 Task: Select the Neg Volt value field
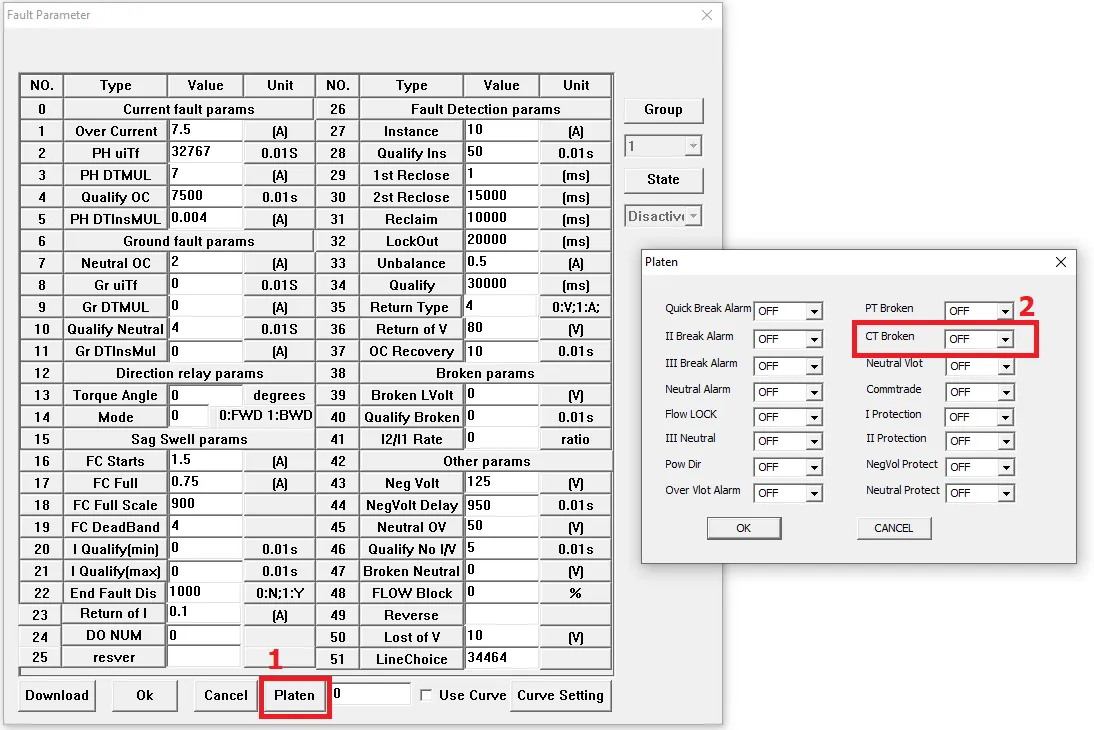[x=502, y=482]
